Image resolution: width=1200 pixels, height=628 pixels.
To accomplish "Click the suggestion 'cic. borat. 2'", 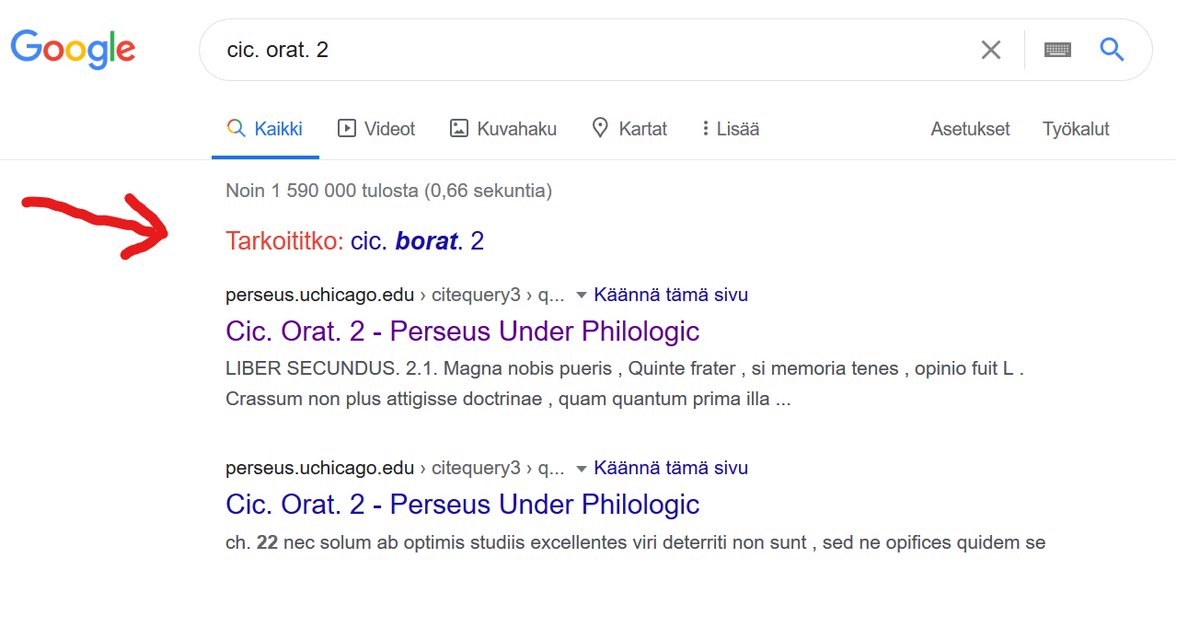I will (417, 241).
